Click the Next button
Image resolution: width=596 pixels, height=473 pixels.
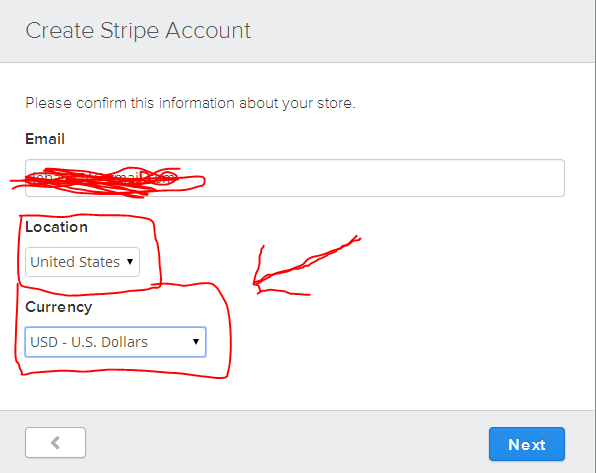[x=526, y=444]
